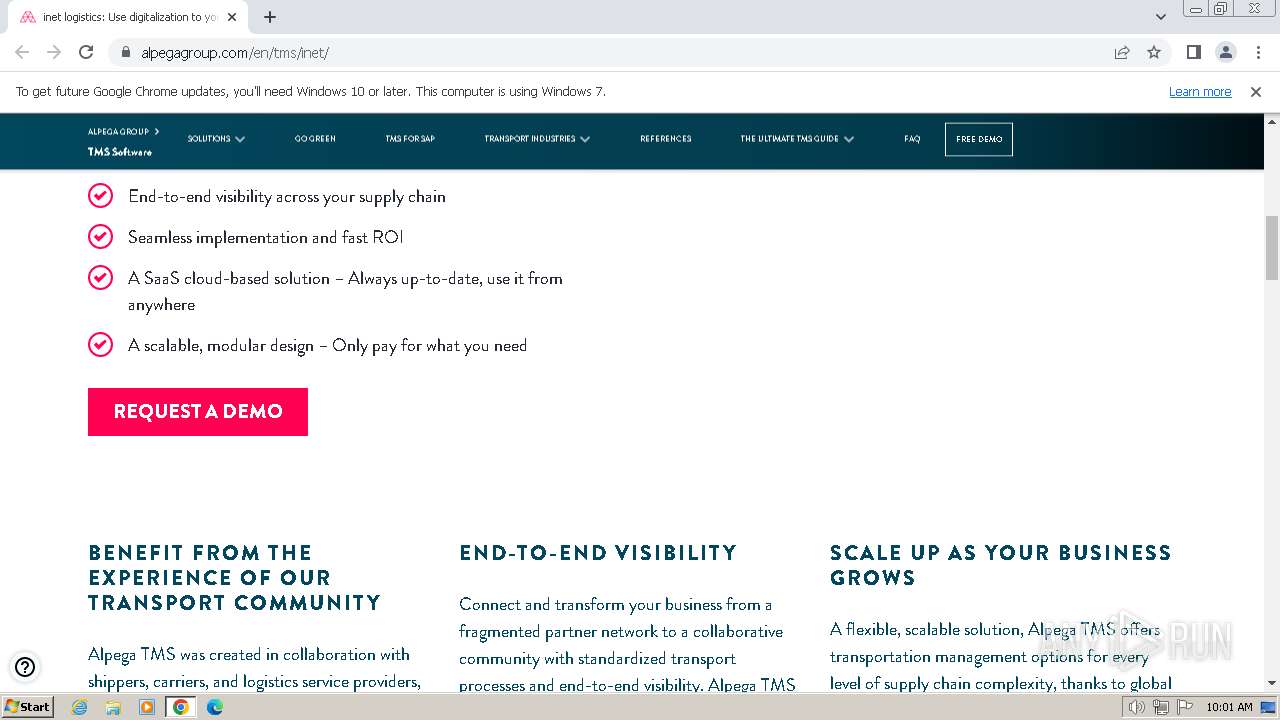The width and height of the screenshot is (1280, 720).
Task: Open the Chrome profile icon
Action: point(1225,52)
